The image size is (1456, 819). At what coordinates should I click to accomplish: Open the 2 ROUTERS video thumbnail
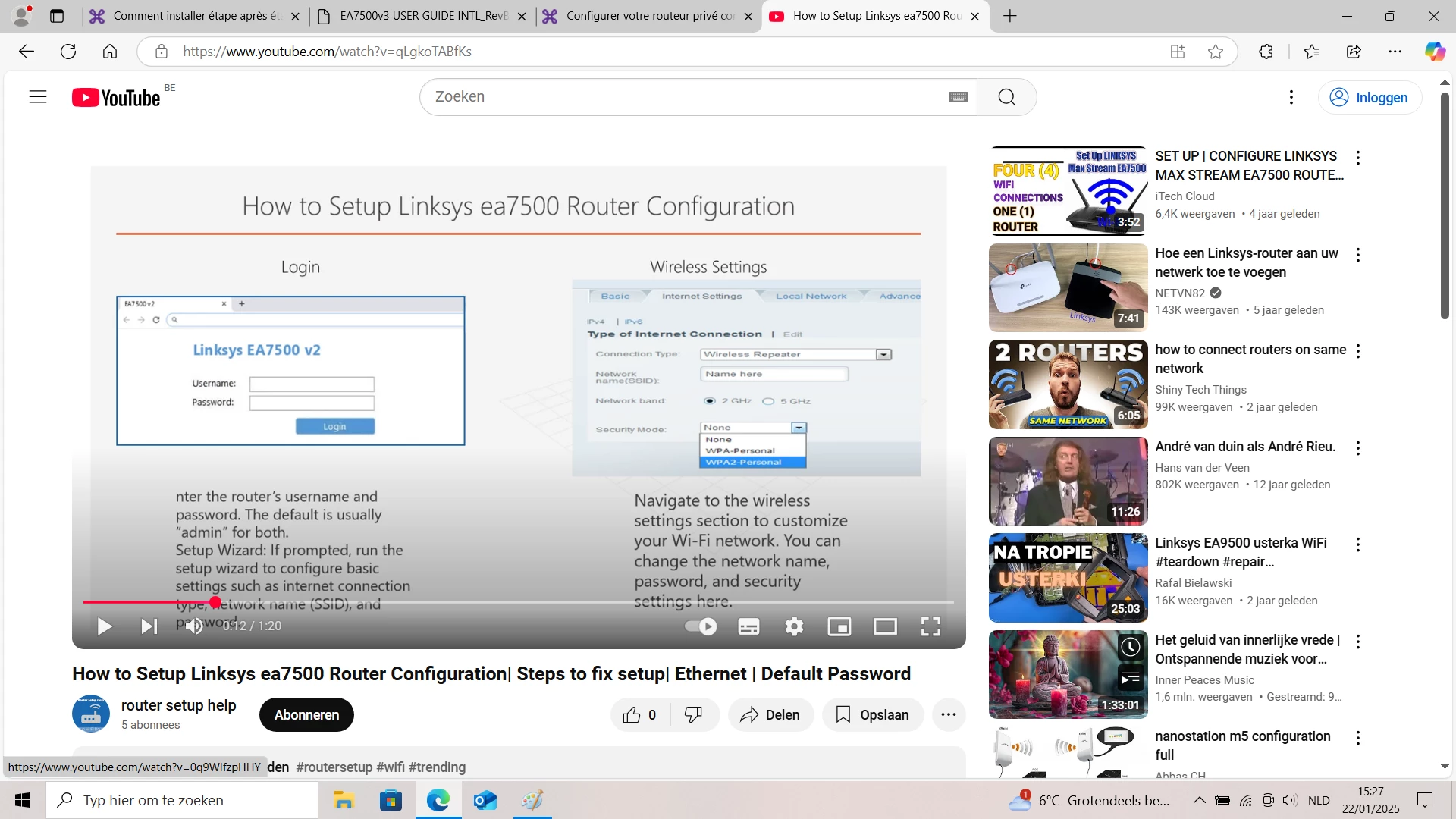(x=1068, y=384)
